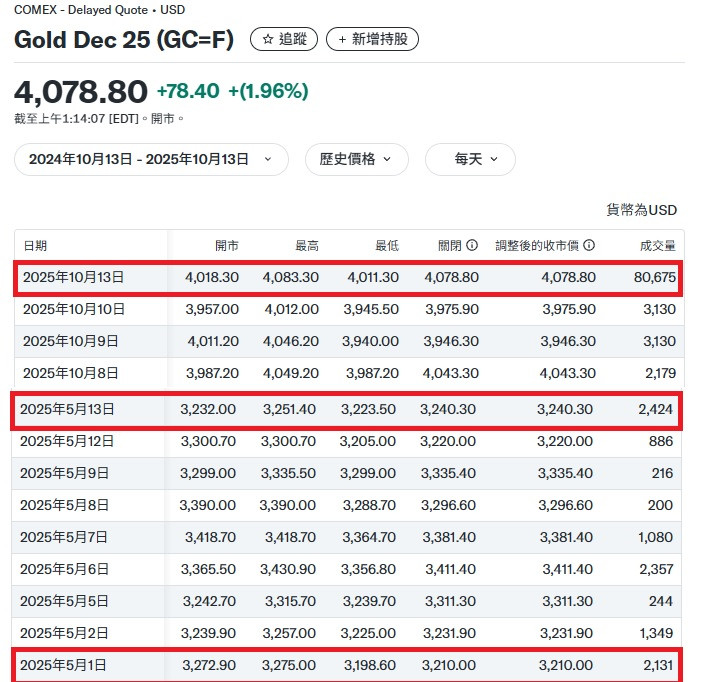Select the 開市 column header
721x682 pixels.
(227, 245)
